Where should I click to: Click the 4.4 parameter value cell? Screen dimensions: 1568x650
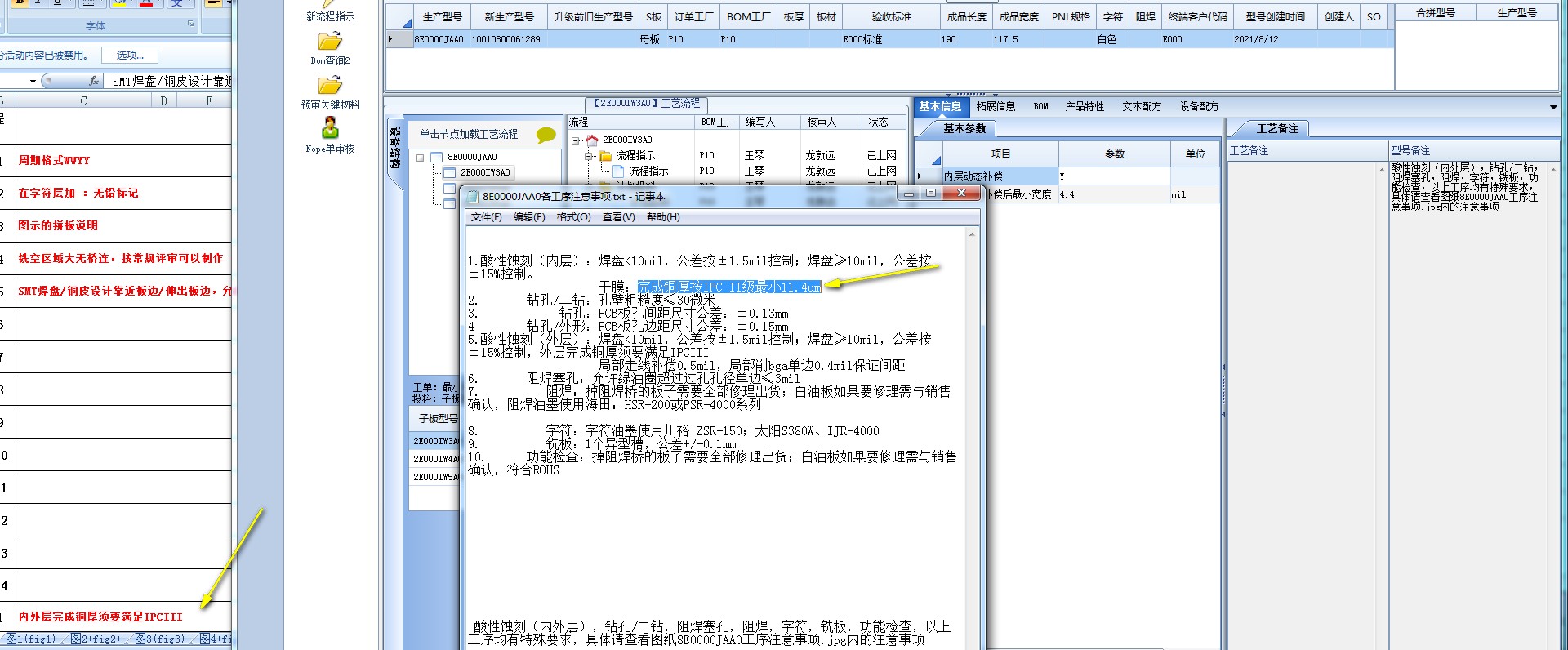click(1114, 194)
